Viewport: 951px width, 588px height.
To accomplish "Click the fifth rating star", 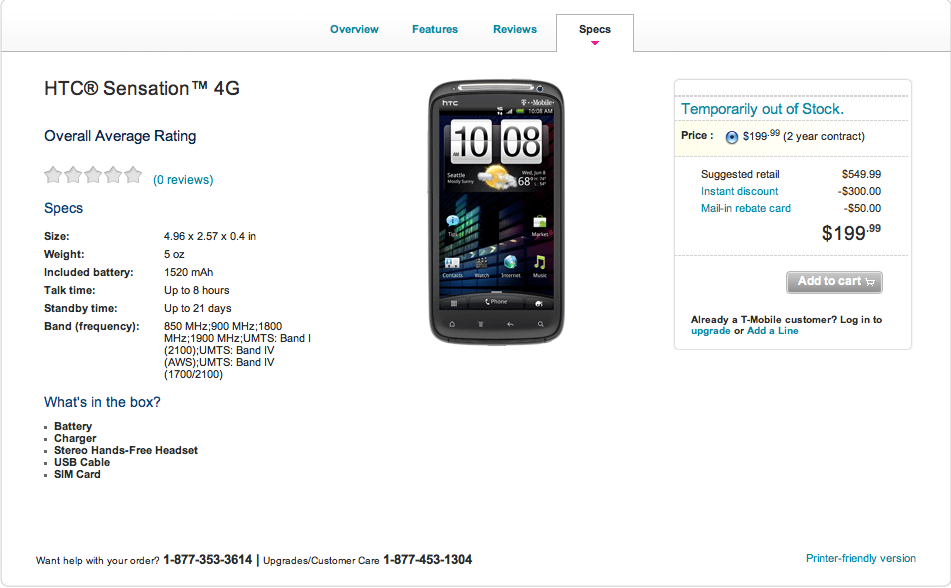I will 133,175.
